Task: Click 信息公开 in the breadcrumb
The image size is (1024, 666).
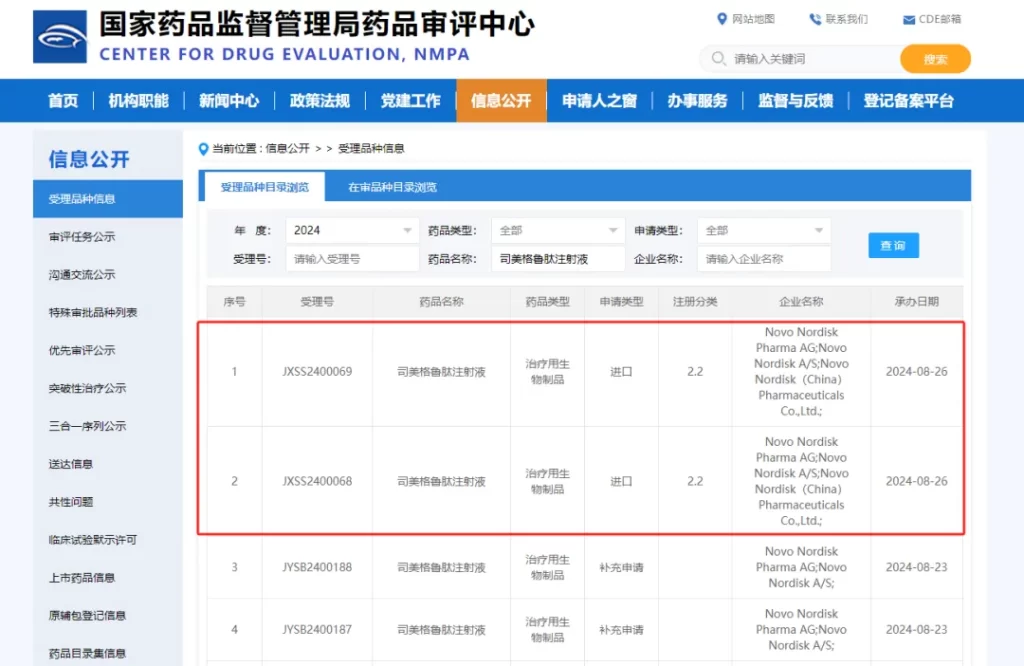Action: click(287, 149)
